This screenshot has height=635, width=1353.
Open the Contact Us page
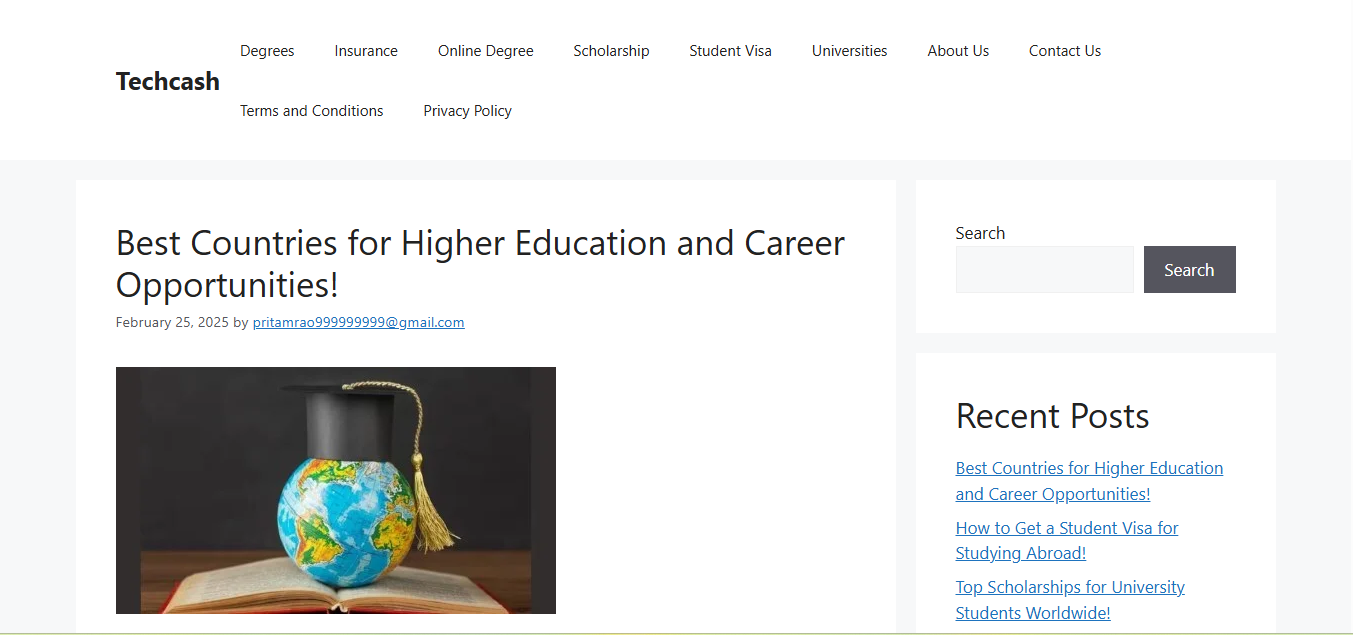pos(1065,51)
